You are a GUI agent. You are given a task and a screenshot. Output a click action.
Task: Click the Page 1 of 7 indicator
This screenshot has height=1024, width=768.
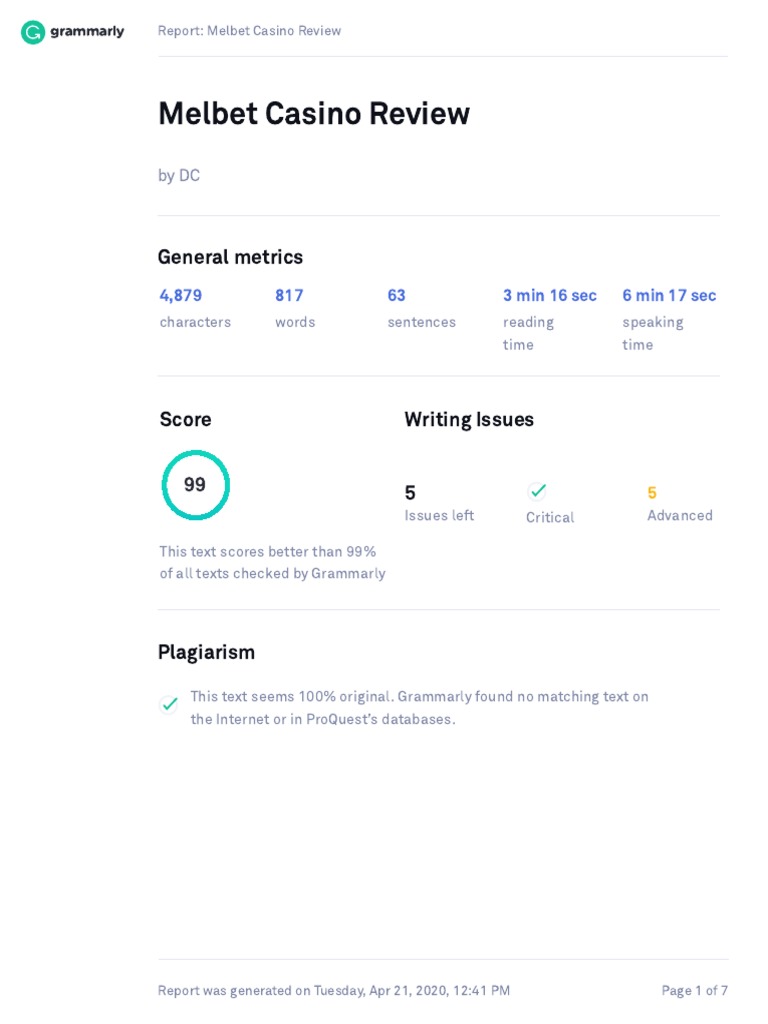[x=694, y=991]
